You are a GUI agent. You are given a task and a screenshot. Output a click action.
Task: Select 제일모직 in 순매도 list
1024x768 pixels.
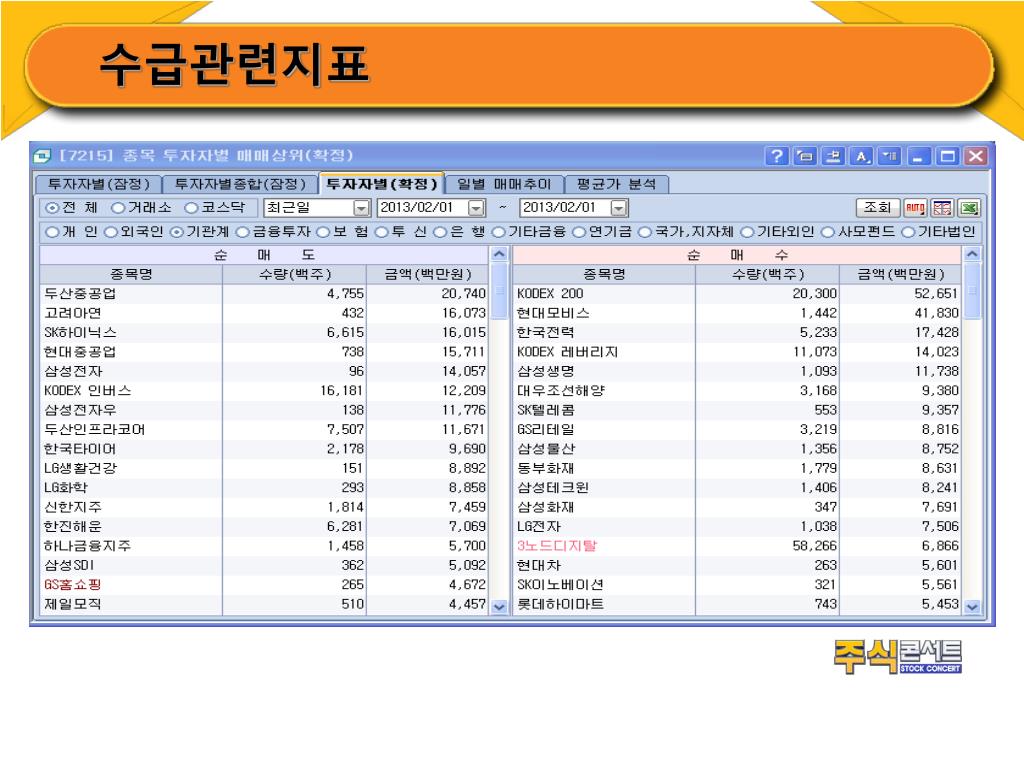(x=264, y=604)
